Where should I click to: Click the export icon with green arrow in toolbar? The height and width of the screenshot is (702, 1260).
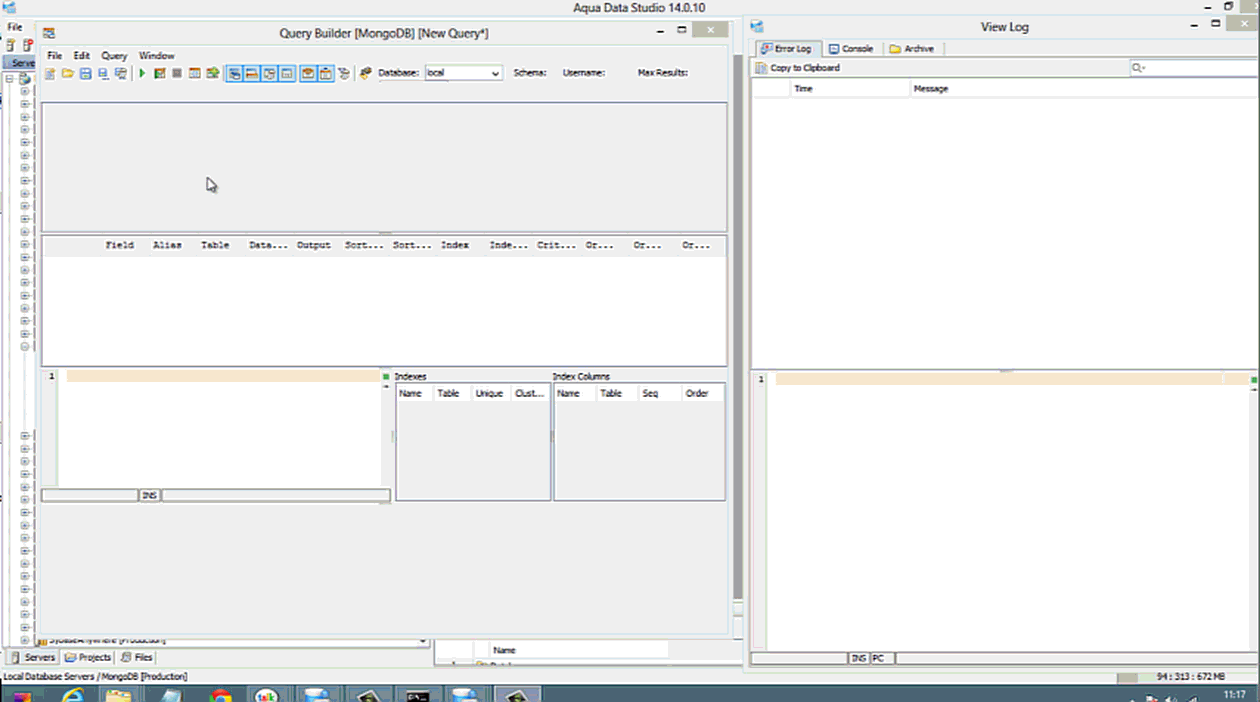click(x=213, y=73)
